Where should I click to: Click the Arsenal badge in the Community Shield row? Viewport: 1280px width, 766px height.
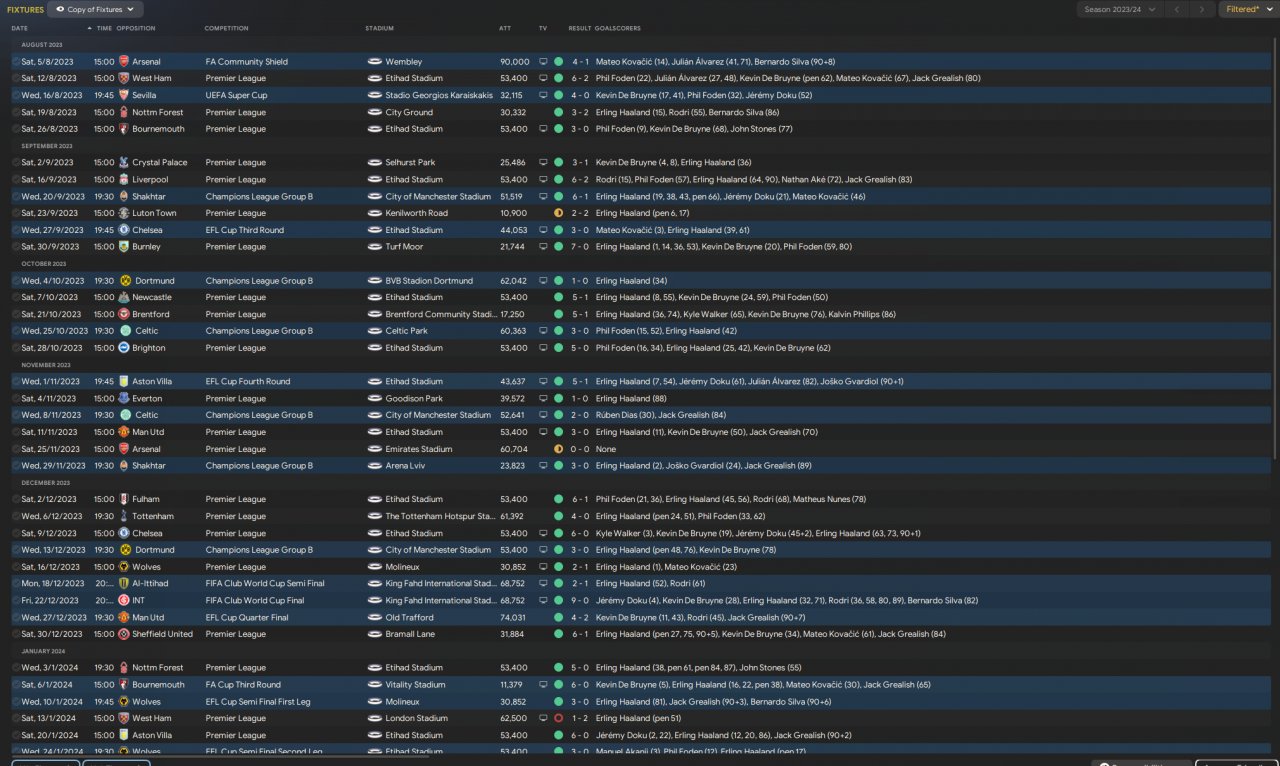124,62
